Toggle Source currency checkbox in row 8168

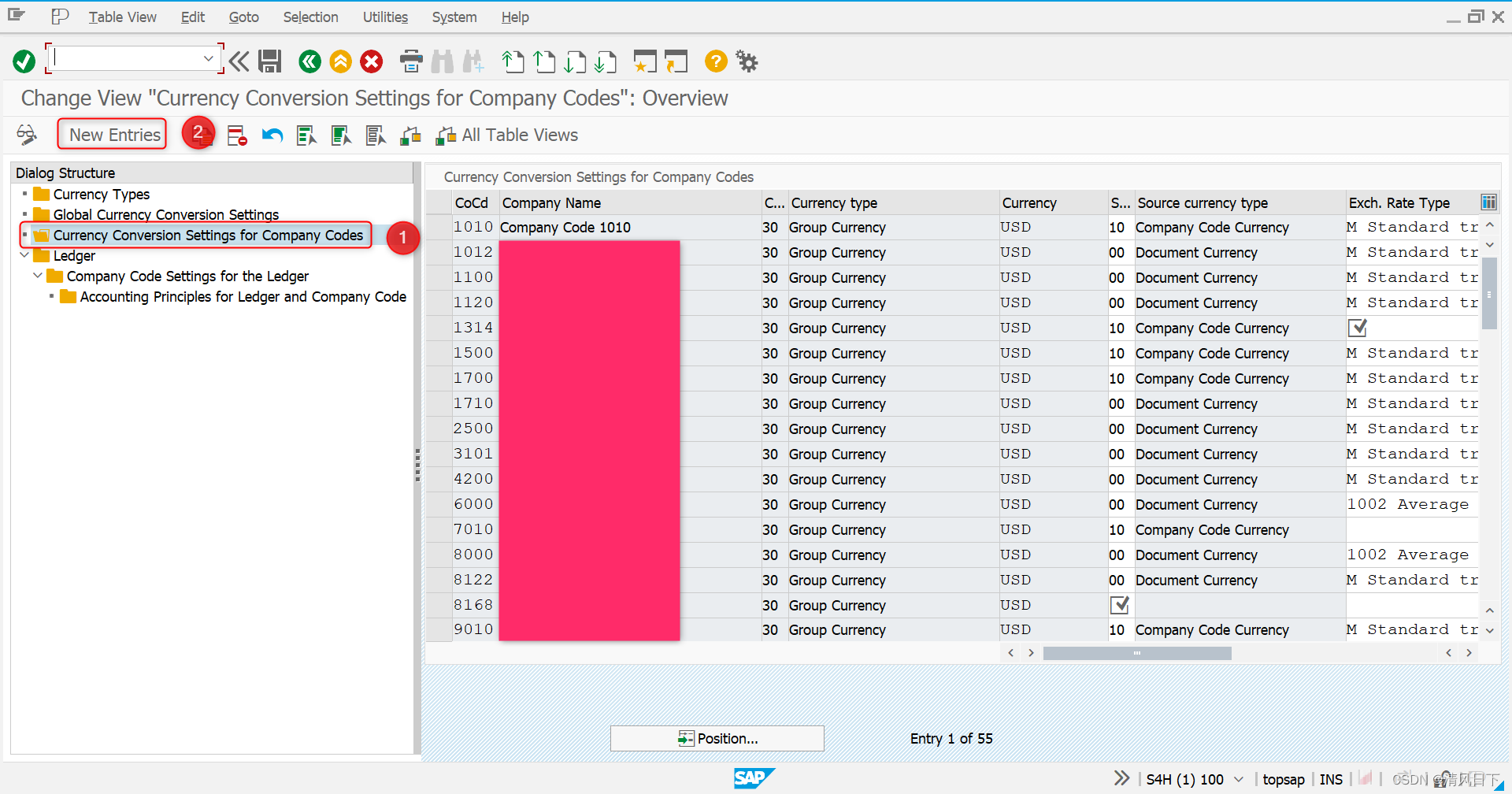click(1119, 605)
